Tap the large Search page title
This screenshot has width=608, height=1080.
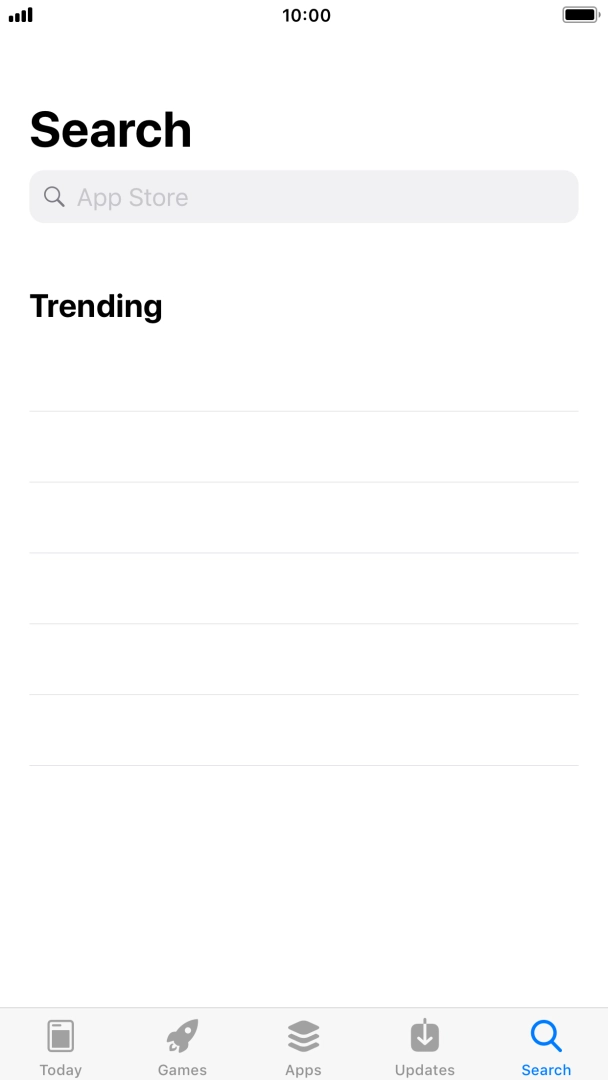[111, 130]
